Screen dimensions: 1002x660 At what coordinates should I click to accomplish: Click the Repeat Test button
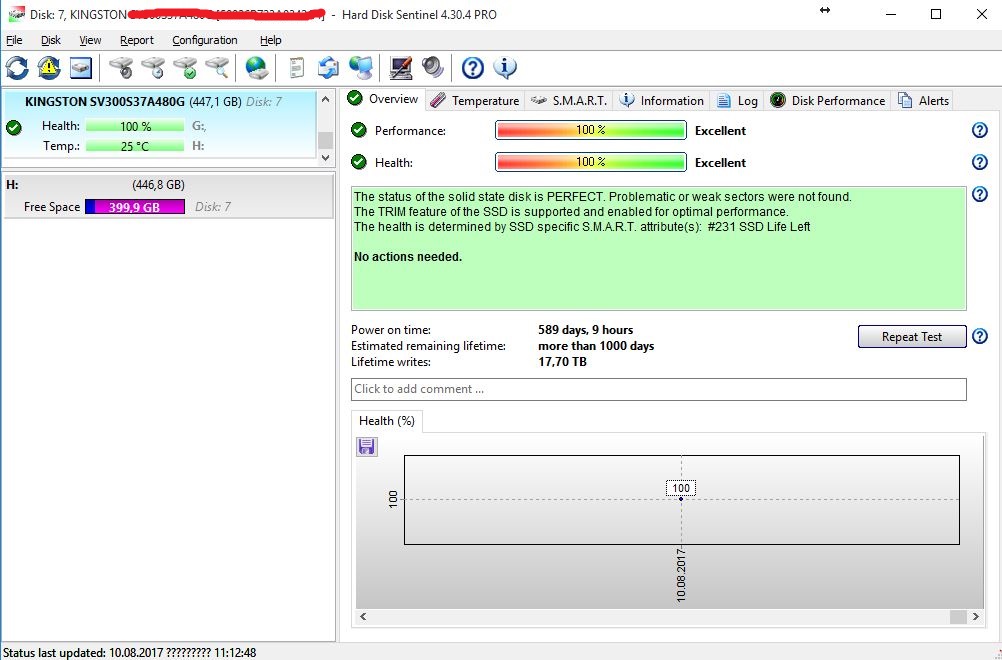[912, 337]
